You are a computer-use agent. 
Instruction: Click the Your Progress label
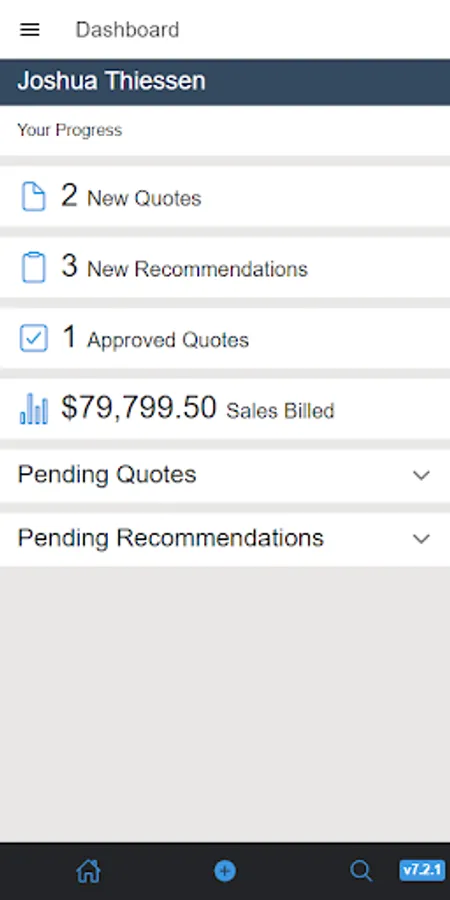(x=69, y=130)
